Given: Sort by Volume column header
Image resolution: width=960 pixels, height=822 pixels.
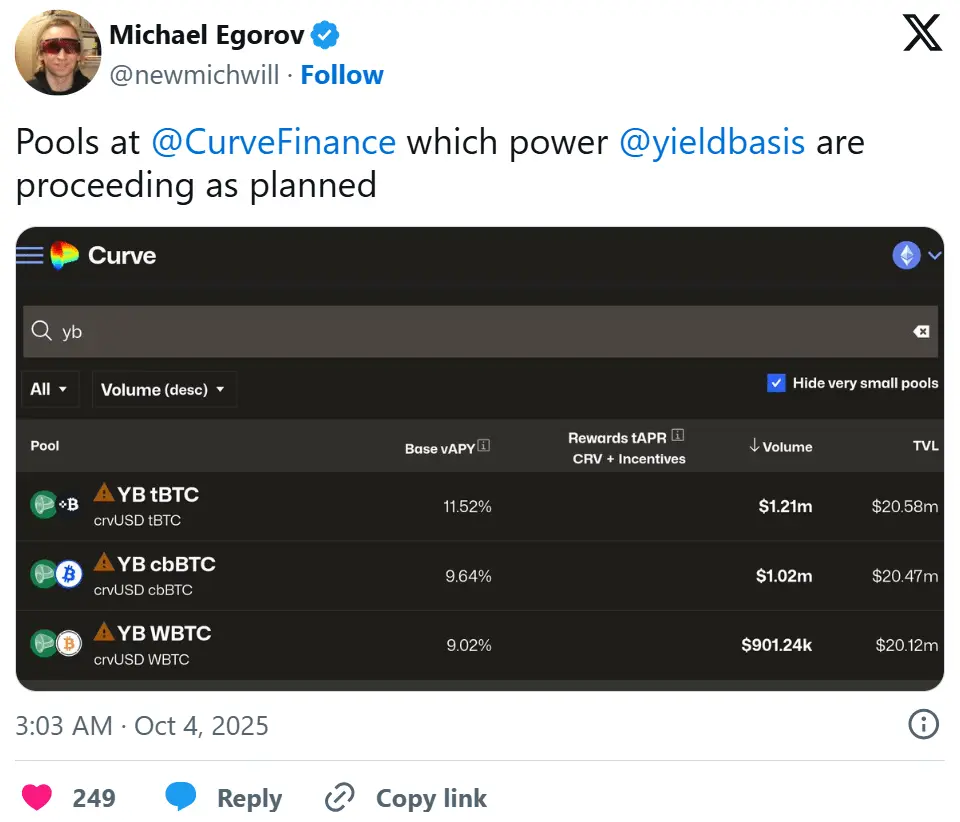Looking at the screenshot, I should click(780, 447).
